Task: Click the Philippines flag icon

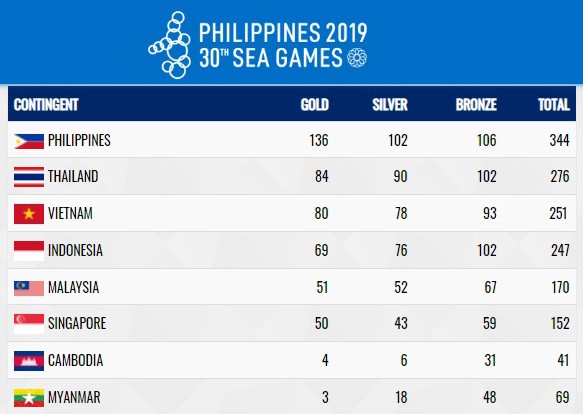Action: tap(29, 141)
